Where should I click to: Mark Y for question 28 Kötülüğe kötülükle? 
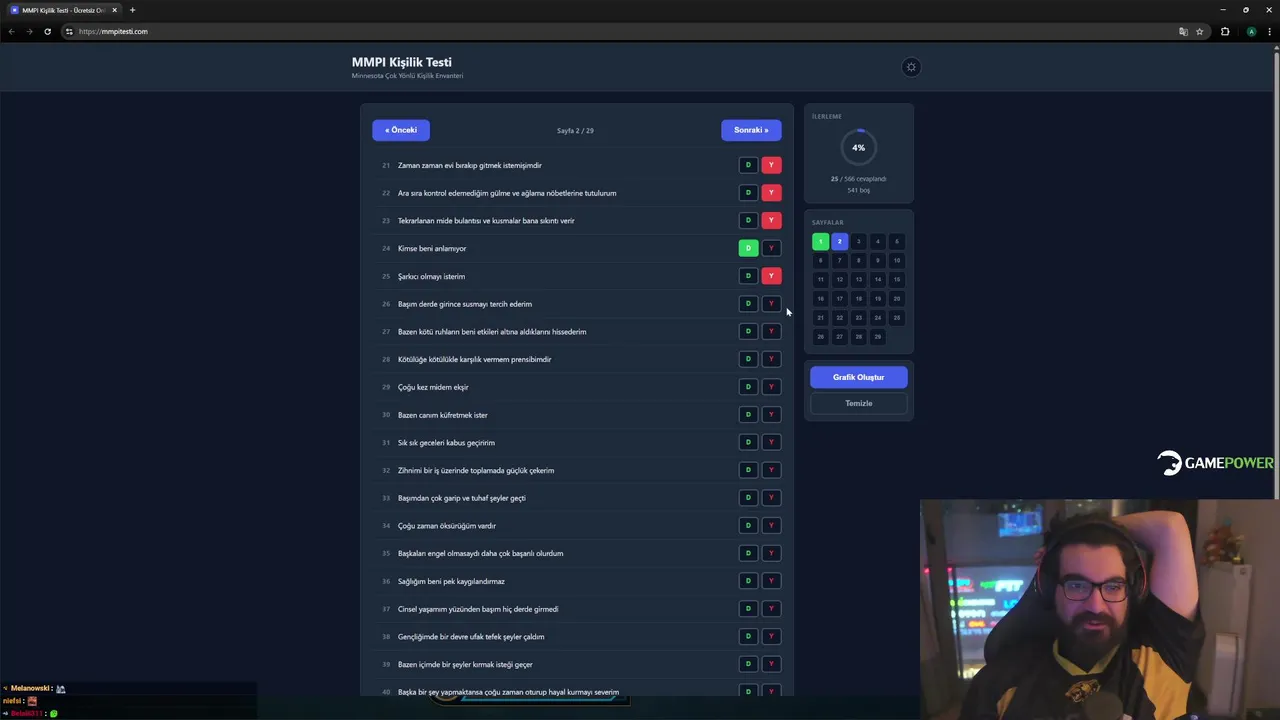771,359
